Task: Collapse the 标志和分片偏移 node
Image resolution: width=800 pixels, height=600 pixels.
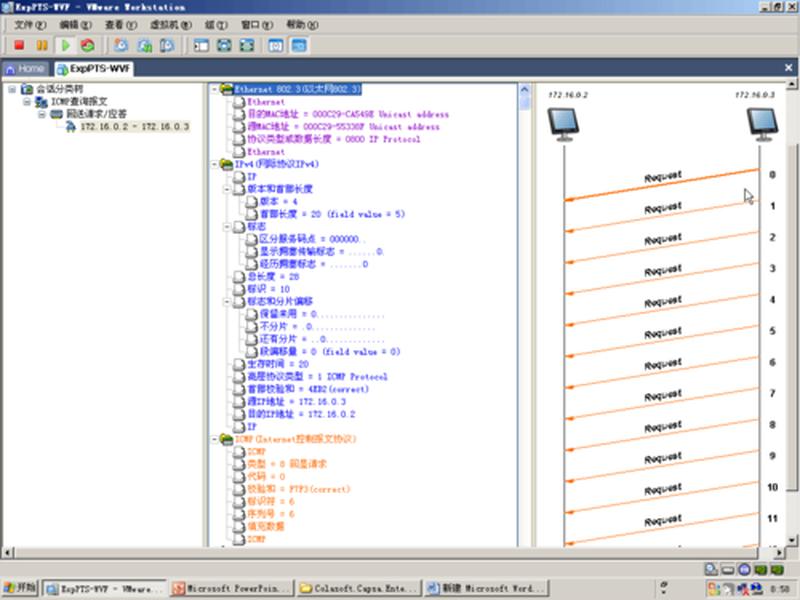Action: point(227,302)
